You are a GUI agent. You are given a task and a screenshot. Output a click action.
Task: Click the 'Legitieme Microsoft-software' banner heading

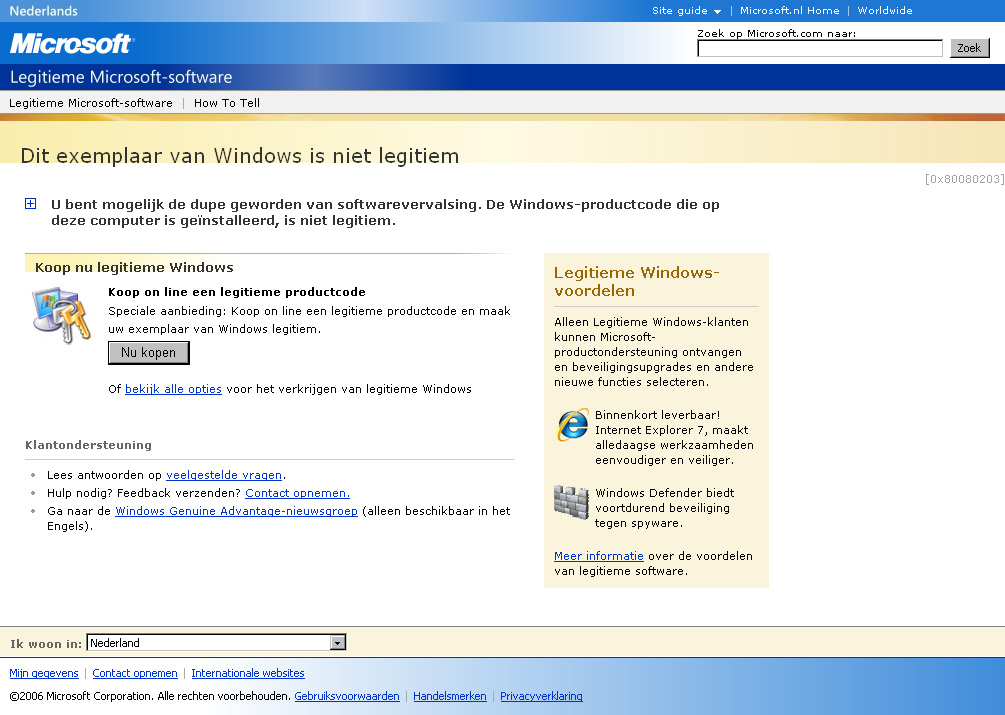pyautogui.click(x=121, y=77)
